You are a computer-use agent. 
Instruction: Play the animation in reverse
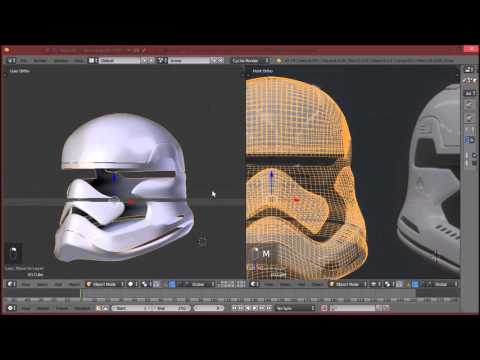(x=248, y=308)
